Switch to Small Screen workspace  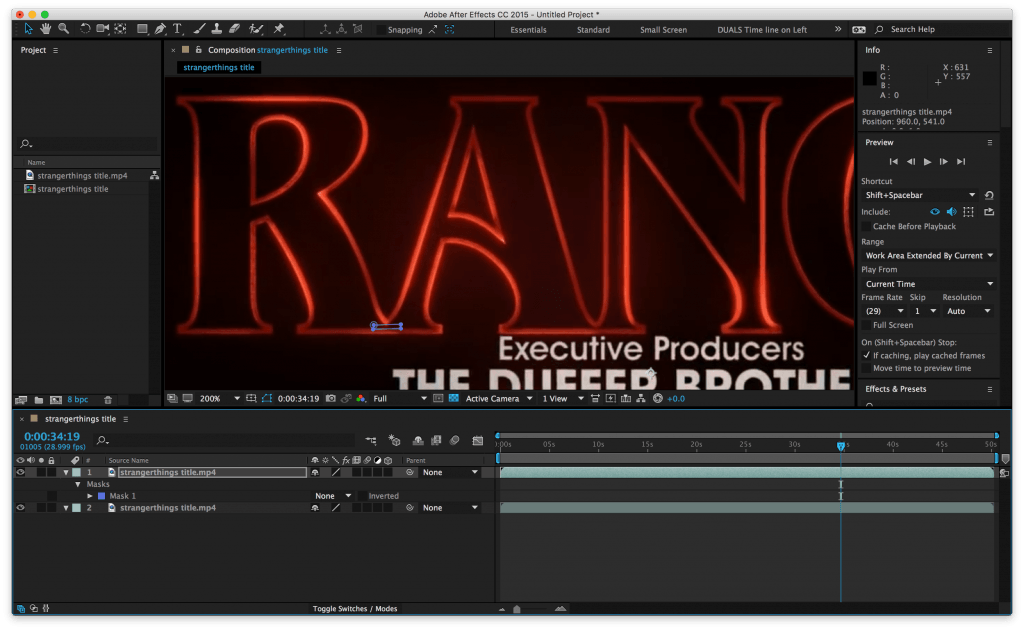[663, 30]
